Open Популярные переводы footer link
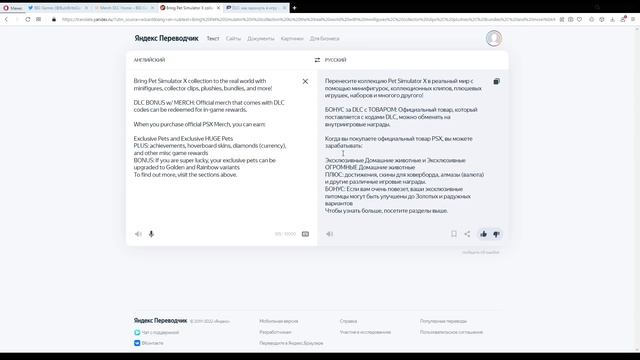This screenshot has width=640, height=360. pos(443,321)
